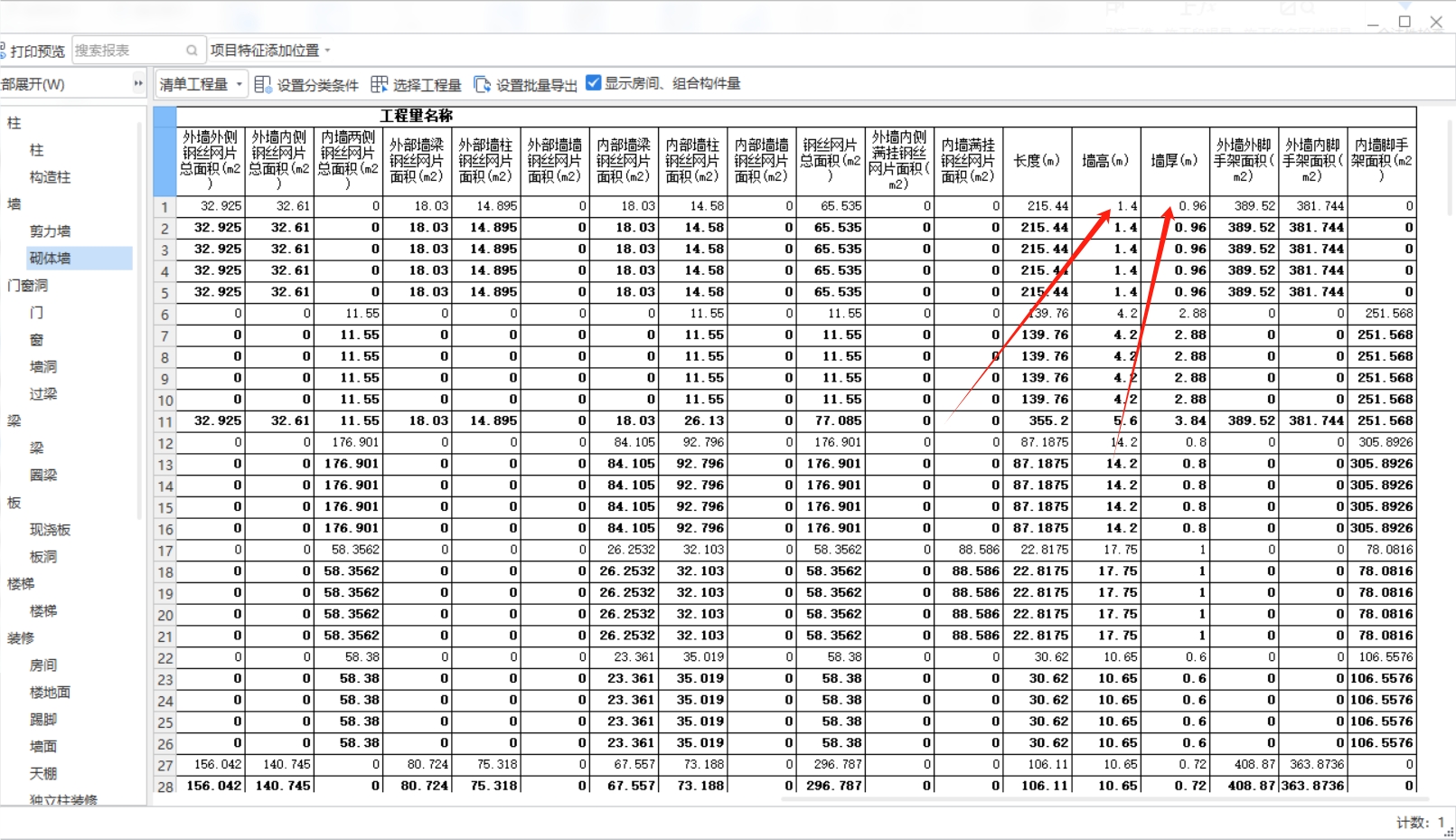Click 设置分类条件 button
This screenshot has height=840, width=1456.
click(307, 85)
